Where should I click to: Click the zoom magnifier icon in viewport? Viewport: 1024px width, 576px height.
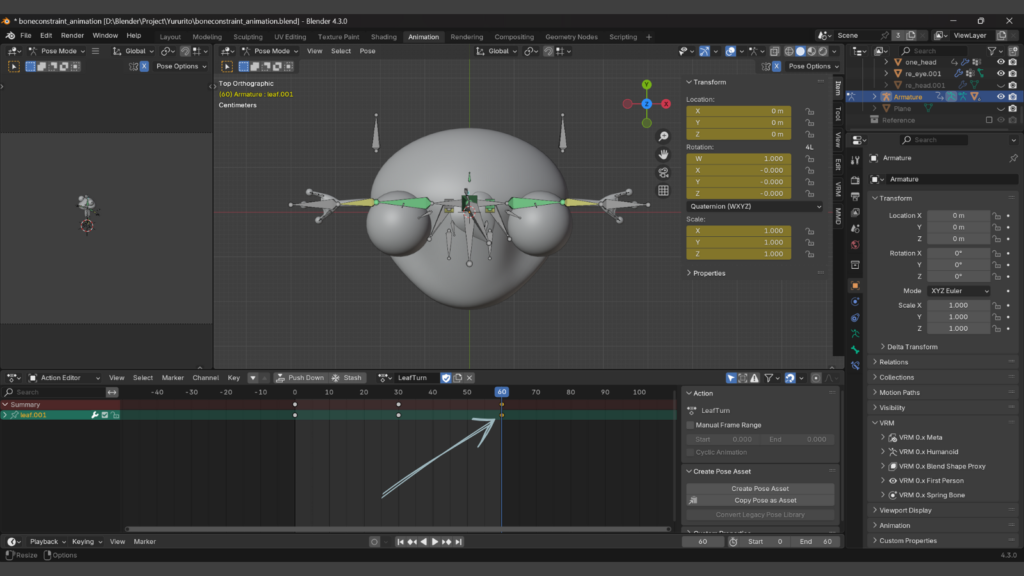tap(664, 136)
